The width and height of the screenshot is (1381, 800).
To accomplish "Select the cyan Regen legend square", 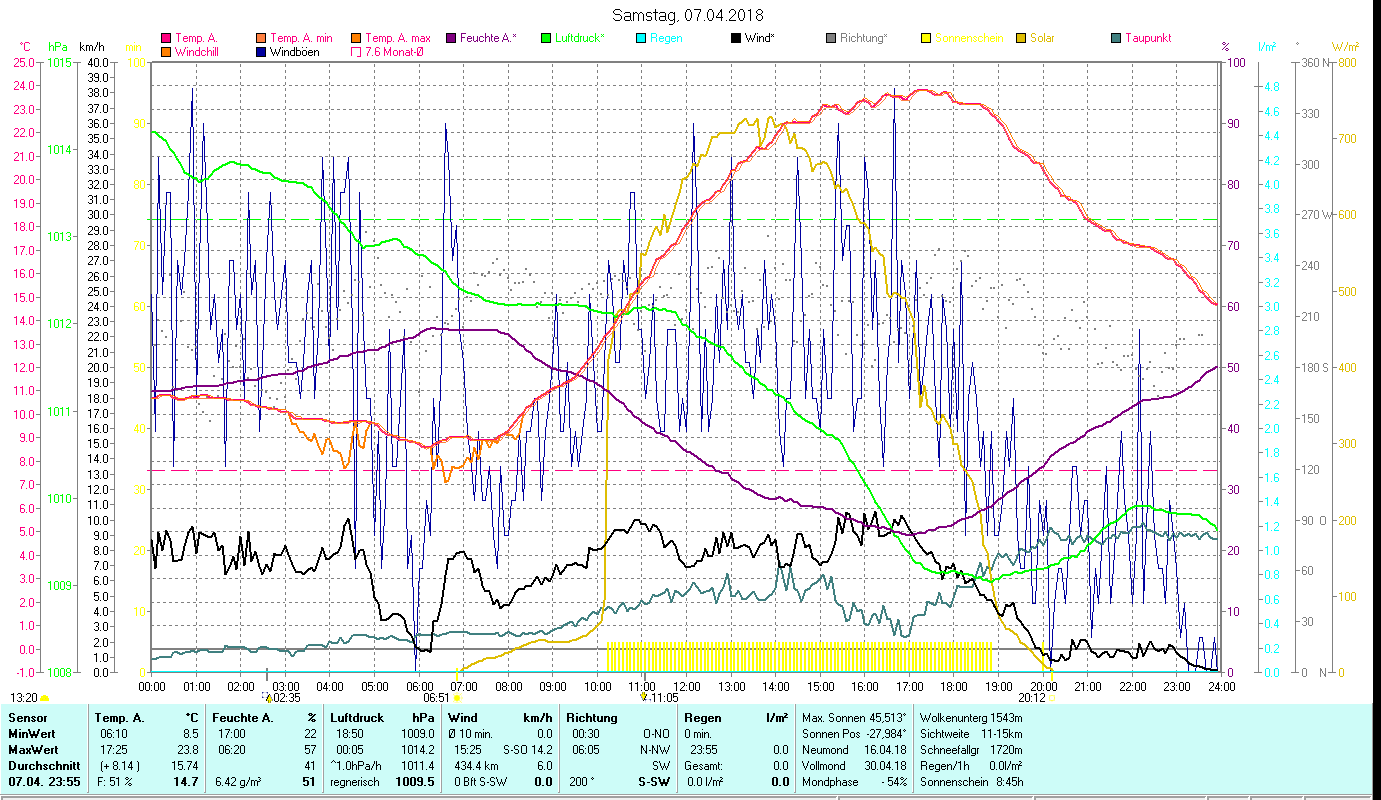I will coord(640,38).
